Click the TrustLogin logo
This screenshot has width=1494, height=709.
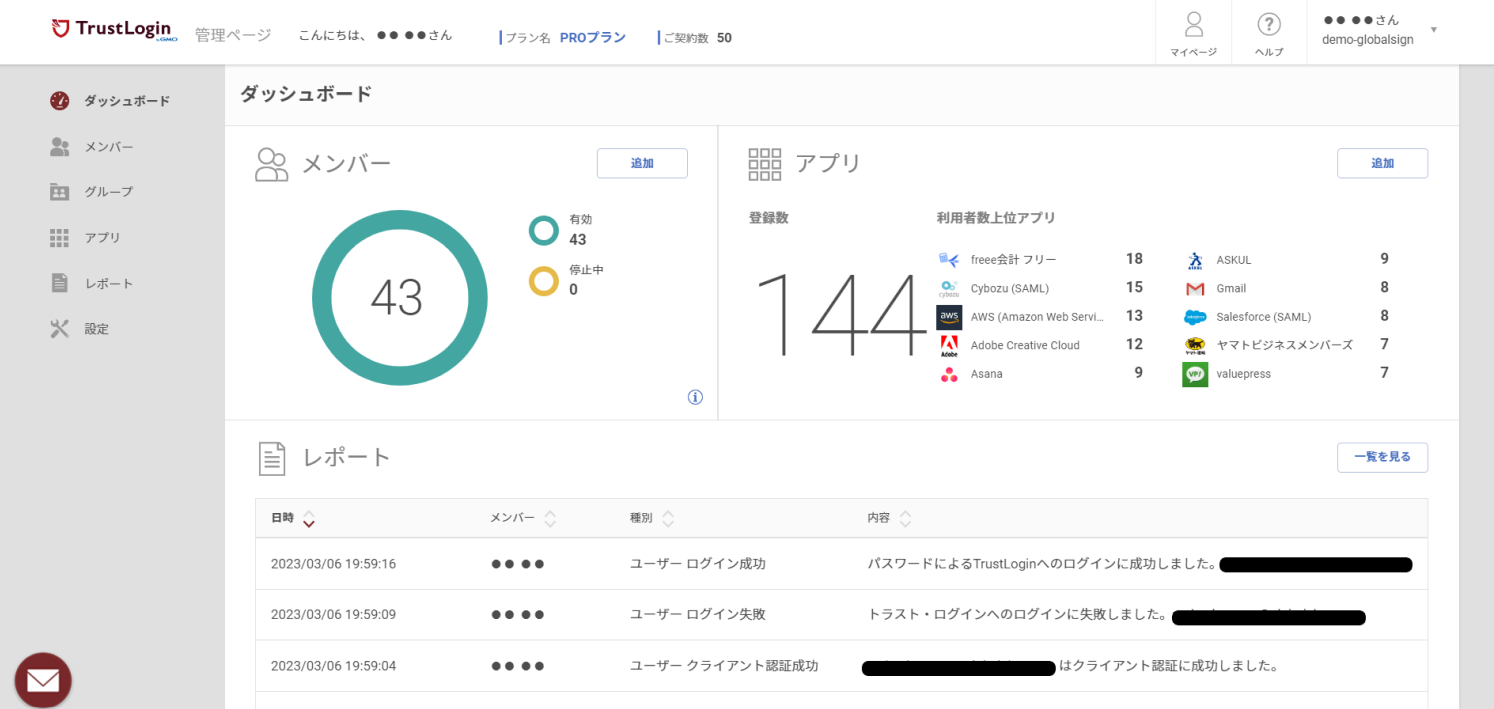pyautogui.click(x=111, y=29)
